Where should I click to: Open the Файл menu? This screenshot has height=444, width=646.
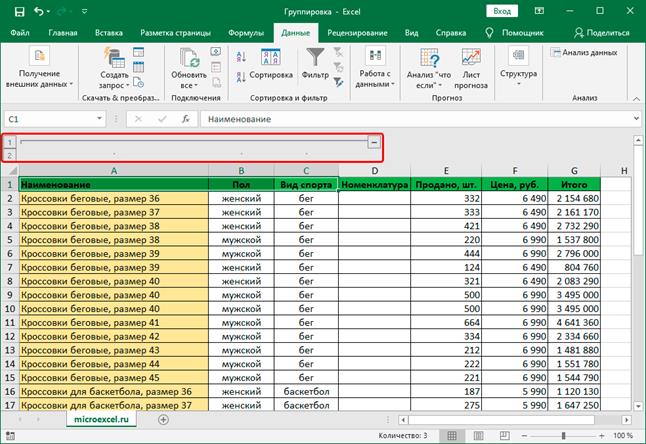pyautogui.click(x=20, y=33)
